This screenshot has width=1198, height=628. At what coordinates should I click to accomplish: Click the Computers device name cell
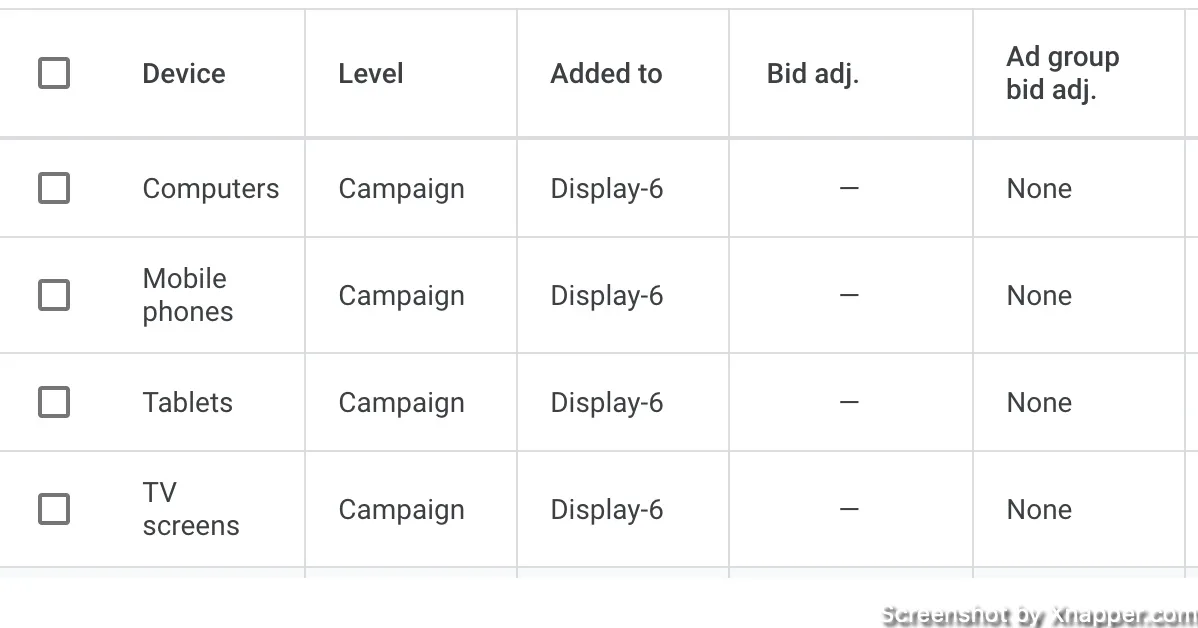click(x=211, y=189)
